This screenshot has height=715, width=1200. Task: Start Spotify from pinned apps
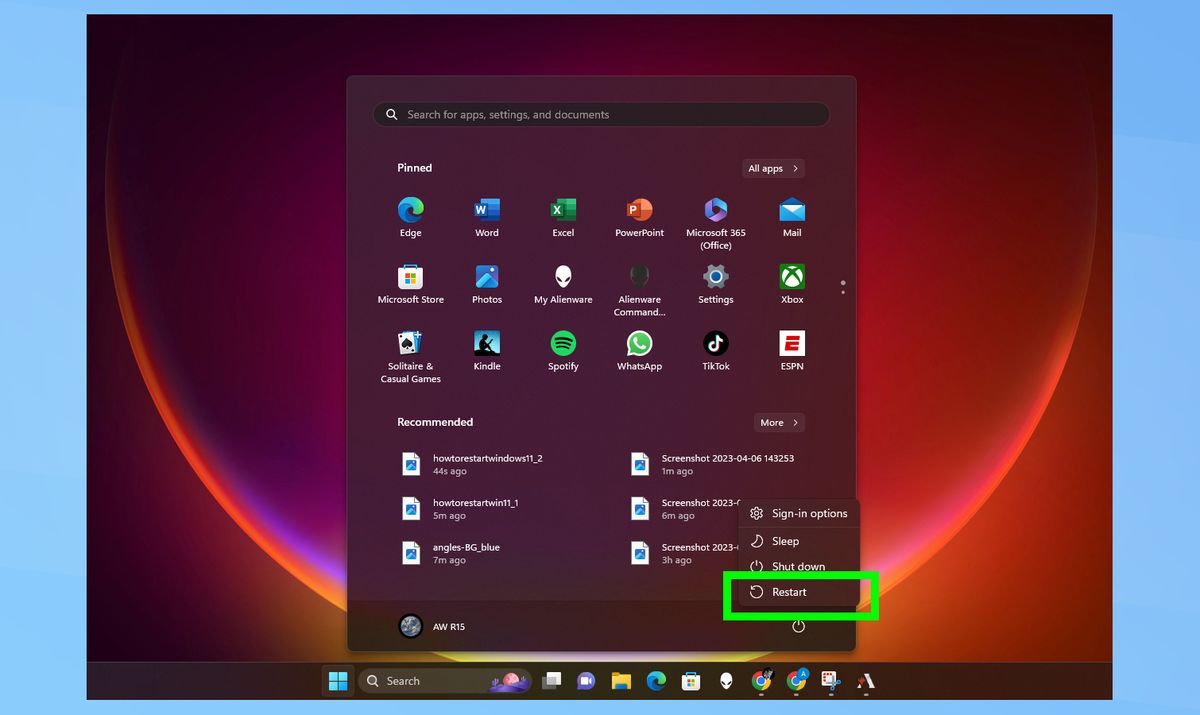562,346
